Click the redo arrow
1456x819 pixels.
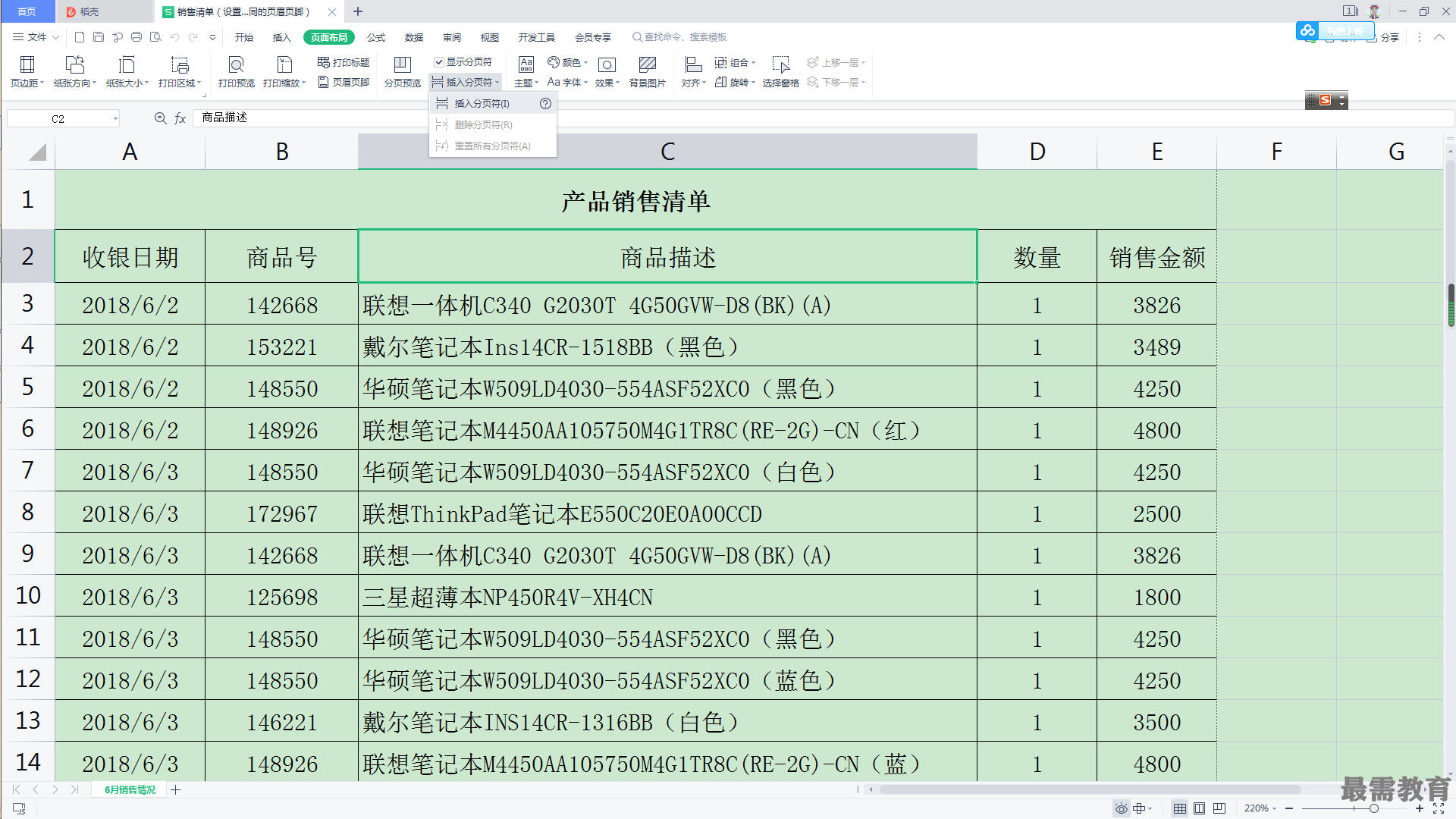pyautogui.click(x=193, y=36)
